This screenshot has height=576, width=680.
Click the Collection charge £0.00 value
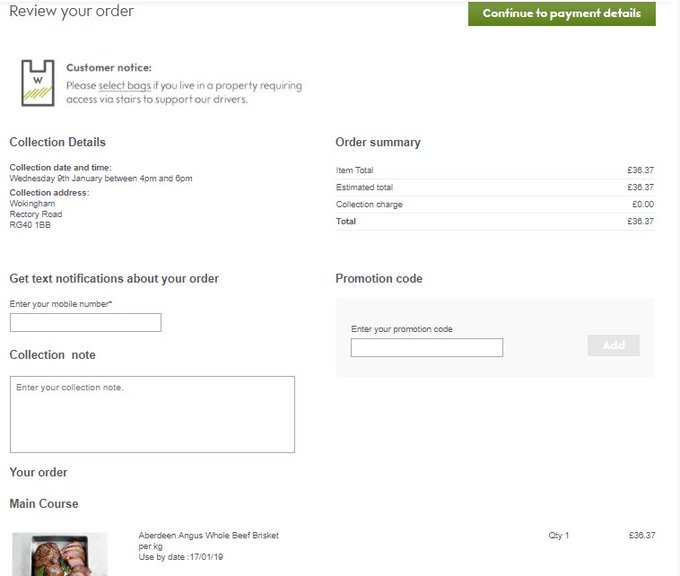point(643,204)
